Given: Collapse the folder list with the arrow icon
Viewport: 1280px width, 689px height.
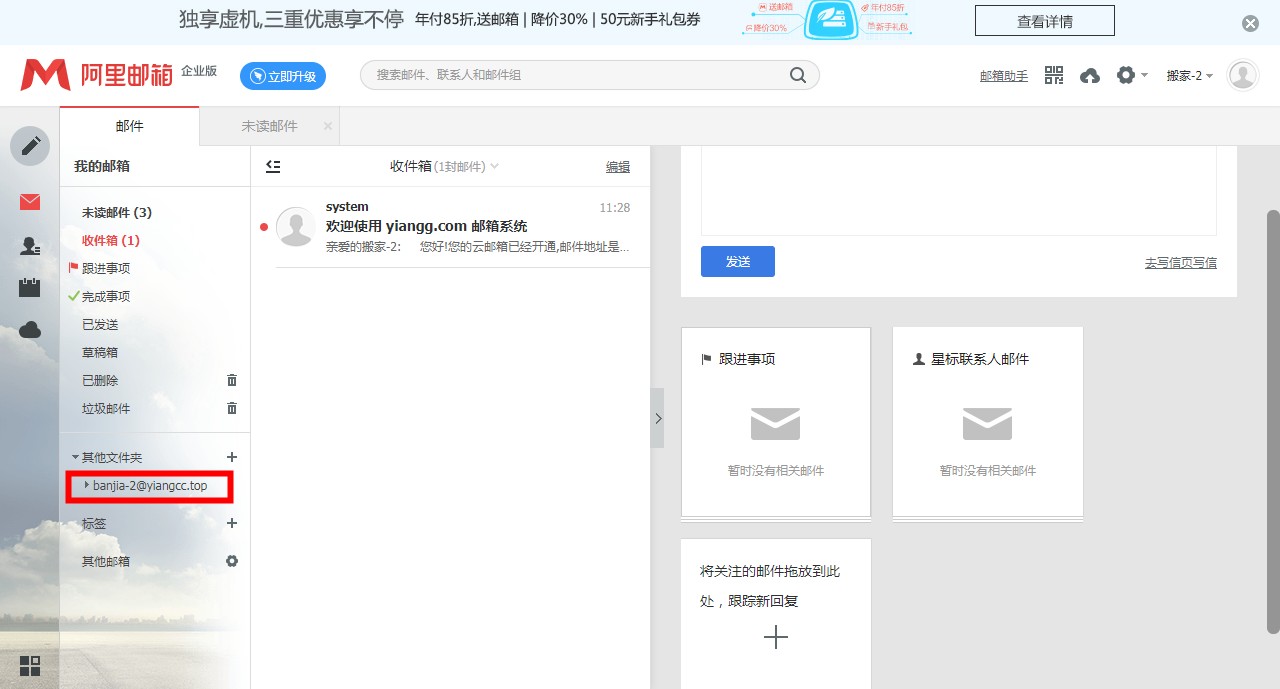Looking at the screenshot, I should coord(273,167).
